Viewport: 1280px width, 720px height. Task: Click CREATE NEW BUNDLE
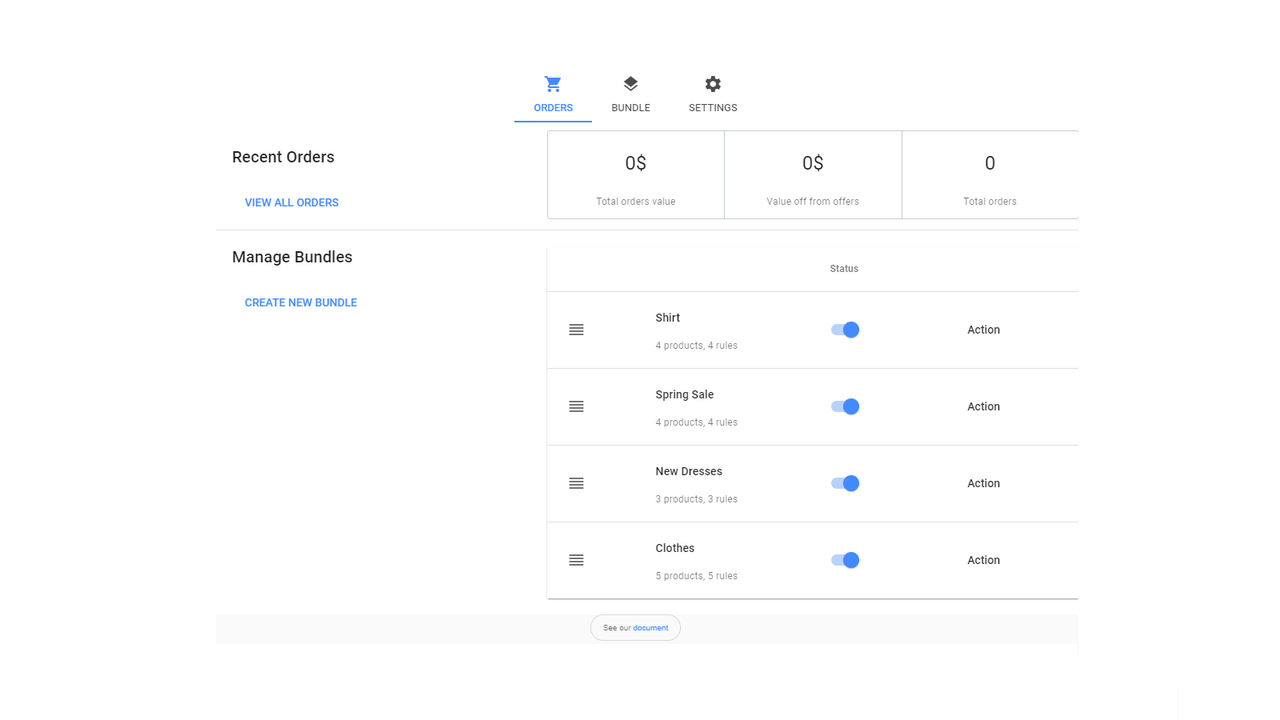coord(300,302)
